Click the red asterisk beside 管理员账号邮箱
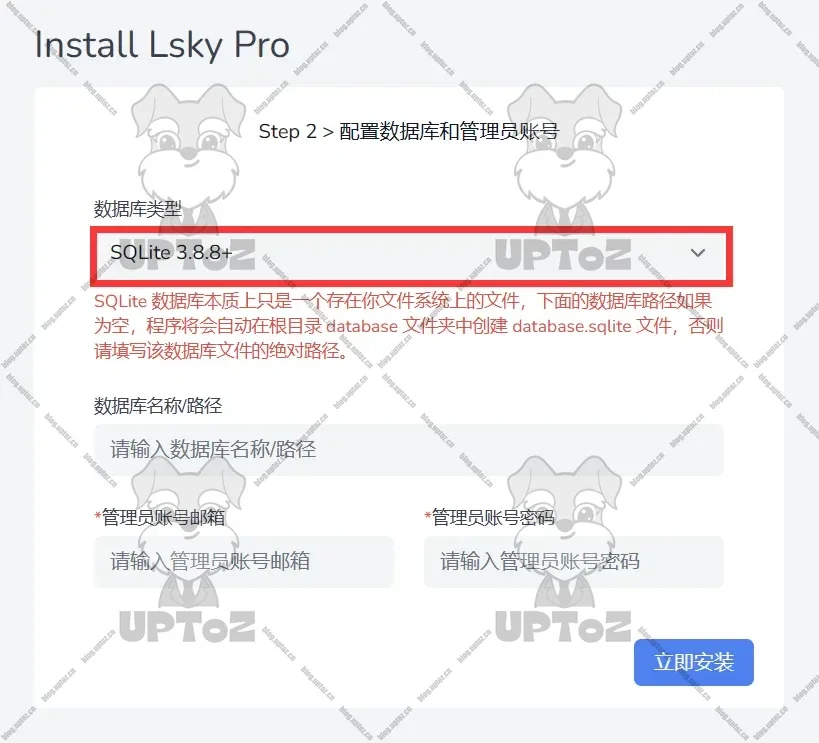819x743 pixels. click(98, 516)
